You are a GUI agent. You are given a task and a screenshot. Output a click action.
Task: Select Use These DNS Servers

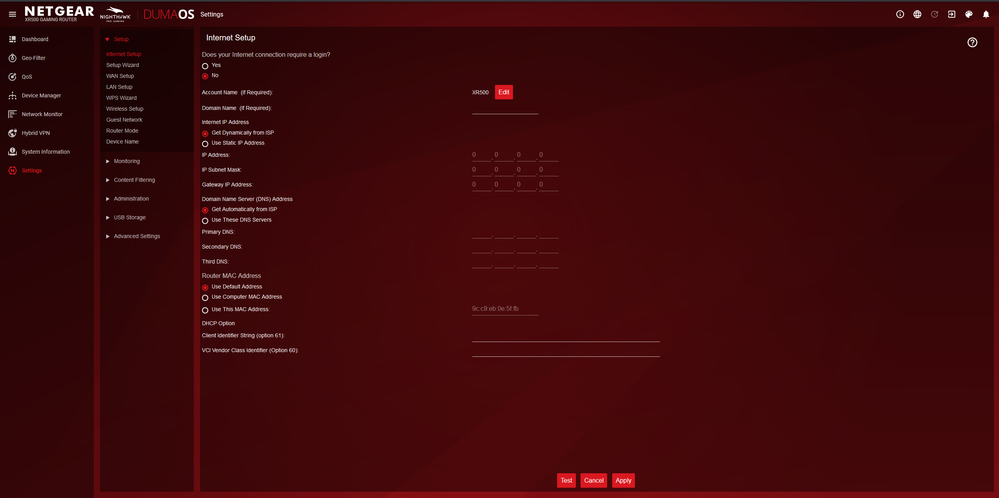(x=205, y=221)
